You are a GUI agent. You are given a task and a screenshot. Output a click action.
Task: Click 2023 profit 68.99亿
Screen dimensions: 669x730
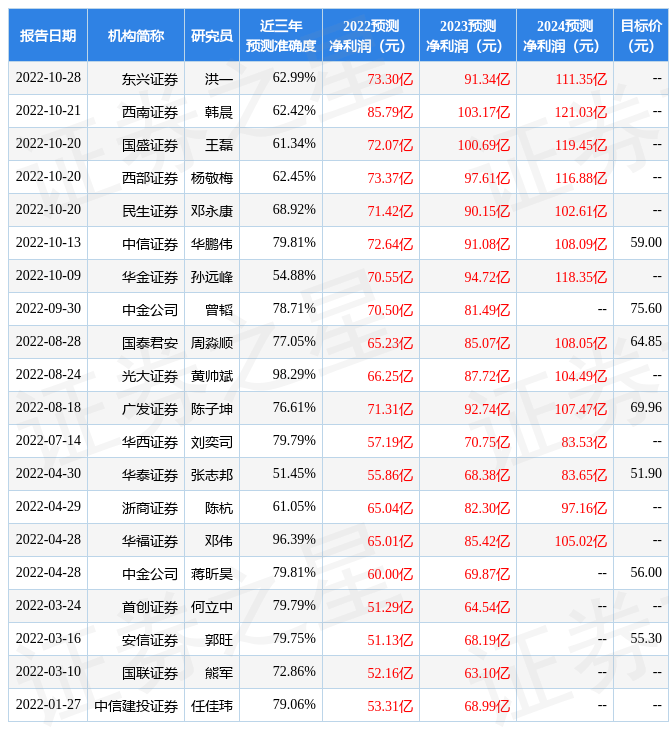487,707
